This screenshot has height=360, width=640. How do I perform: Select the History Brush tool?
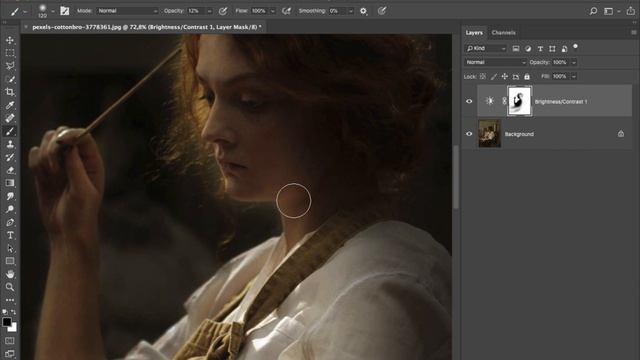[10, 157]
